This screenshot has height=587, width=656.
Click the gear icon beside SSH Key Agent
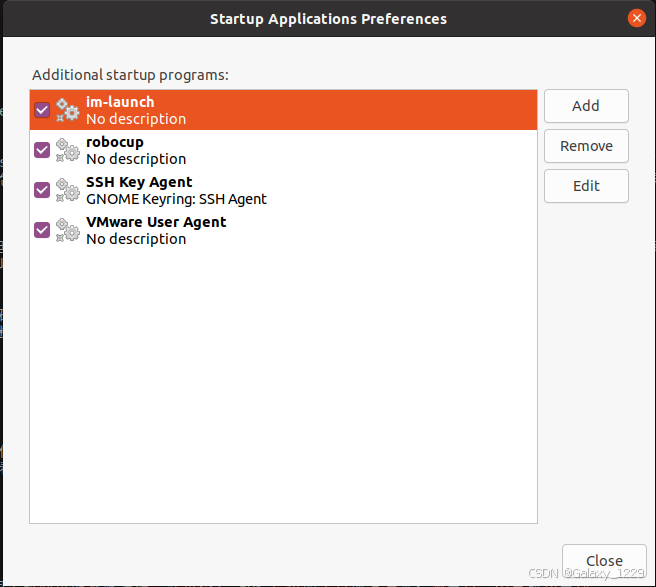tap(67, 190)
